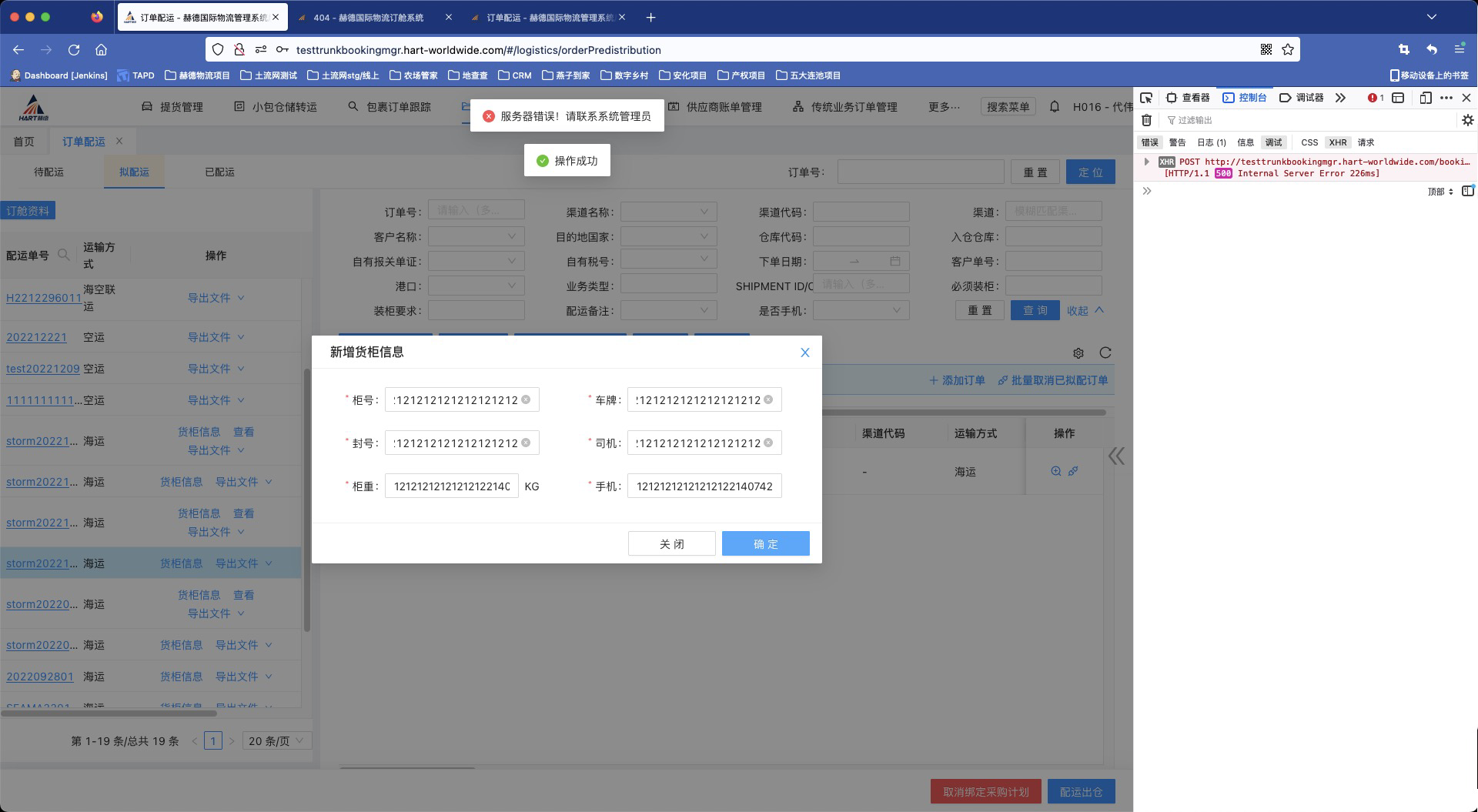This screenshot has width=1478, height=812.
Task: Open order link H2212296011
Action: point(44,298)
